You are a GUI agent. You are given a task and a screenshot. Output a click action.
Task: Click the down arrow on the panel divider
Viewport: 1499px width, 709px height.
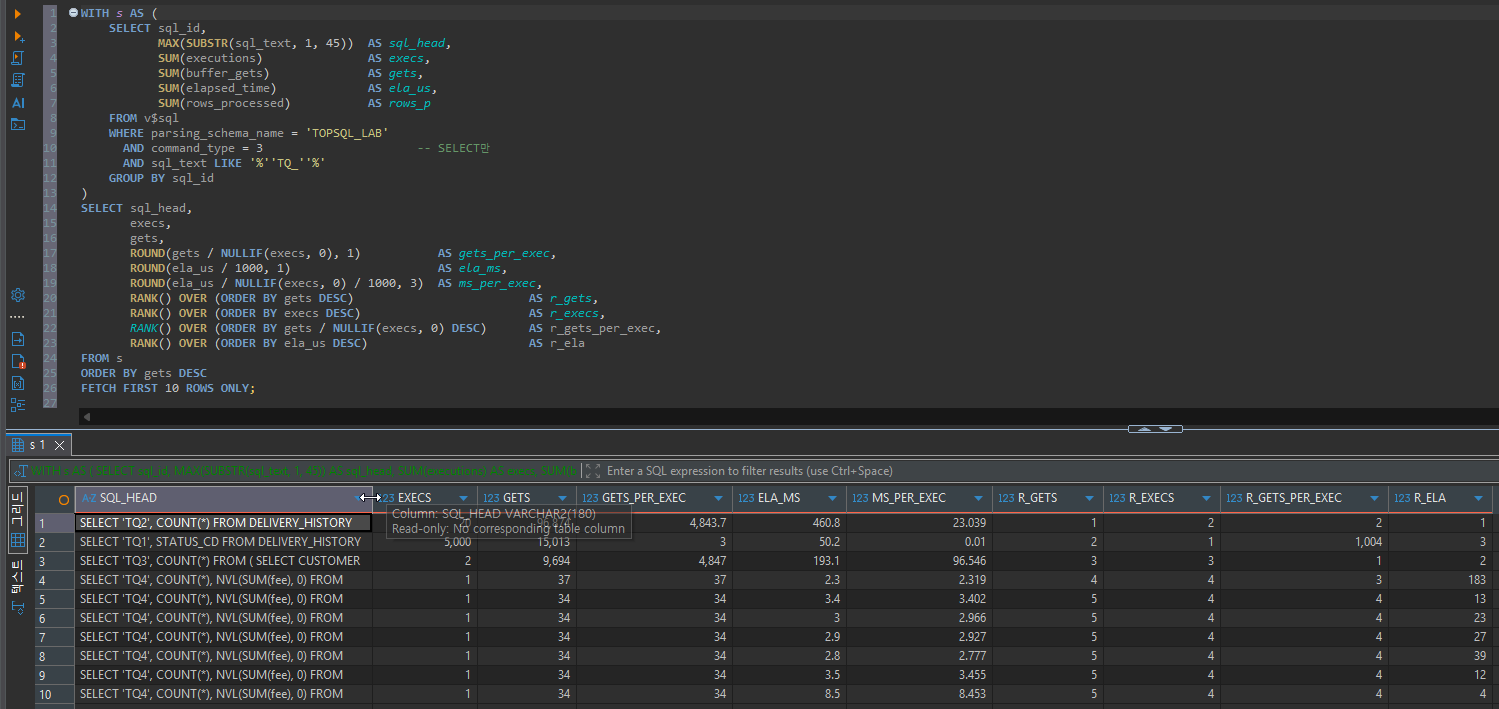pos(1167,429)
